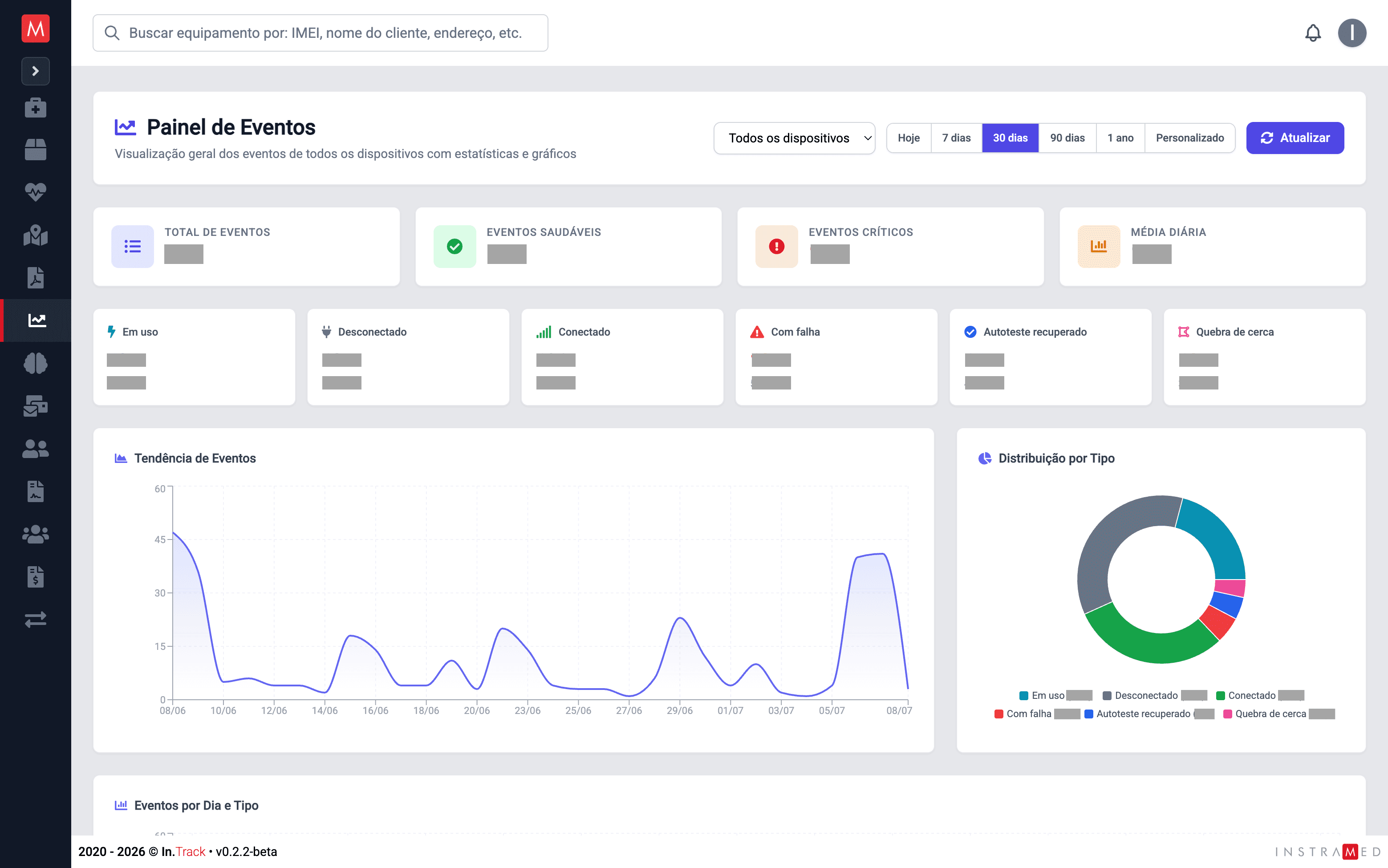Open the Todos os dispositivos dropdown
Screen dimensions: 1388x868
(x=794, y=138)
